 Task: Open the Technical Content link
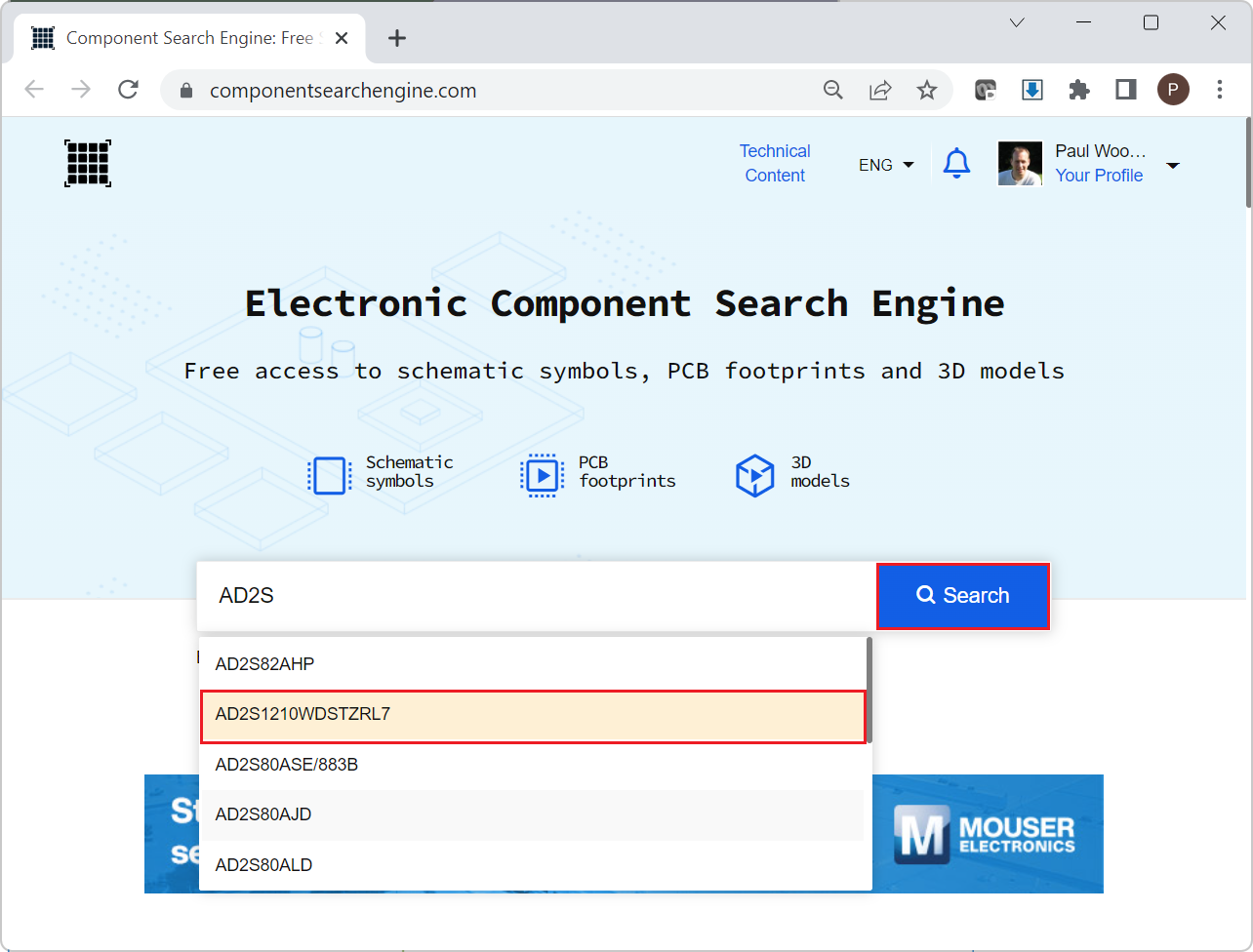point(775,163)
